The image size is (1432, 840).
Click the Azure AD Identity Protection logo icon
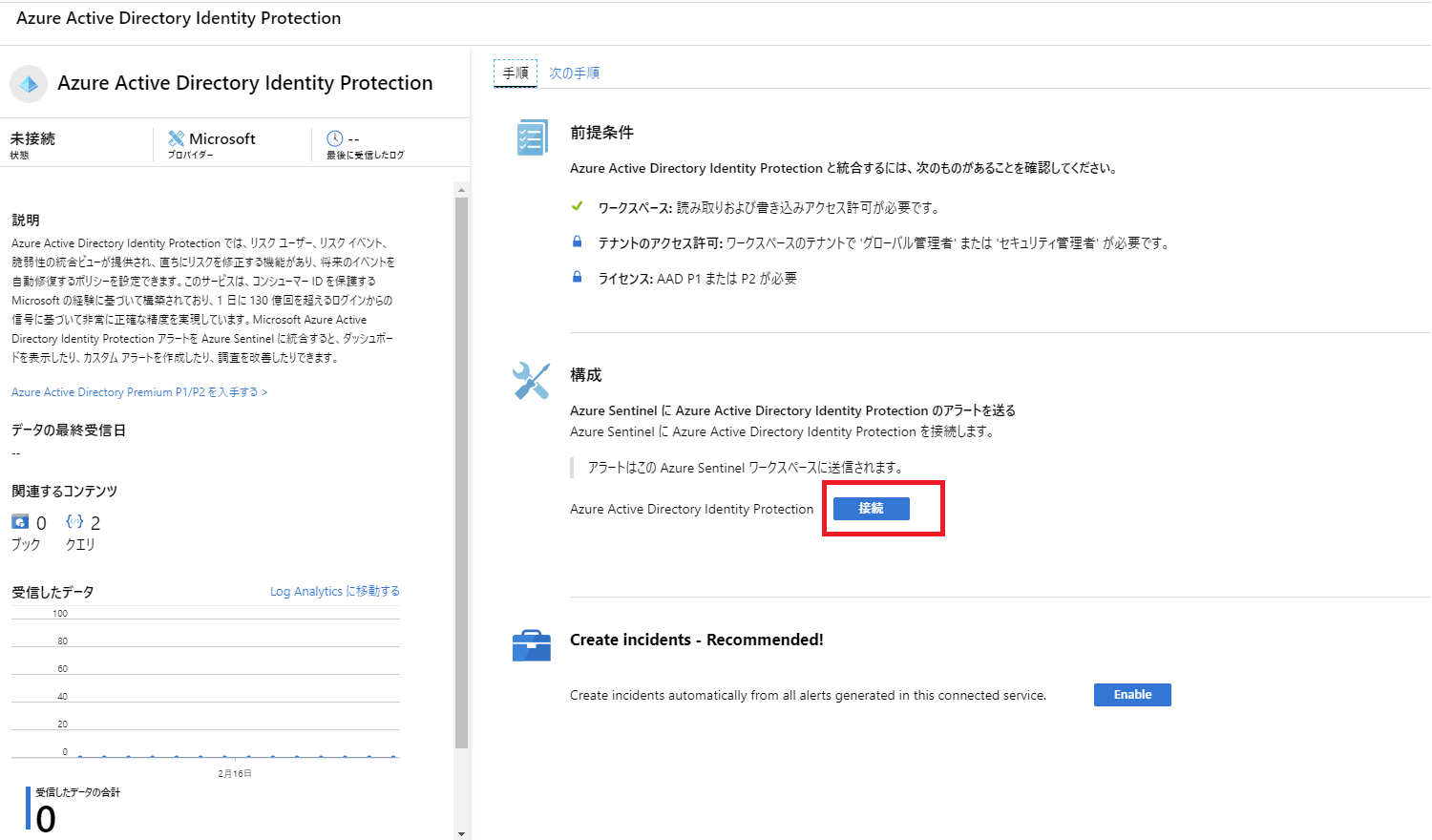(29, 84)
